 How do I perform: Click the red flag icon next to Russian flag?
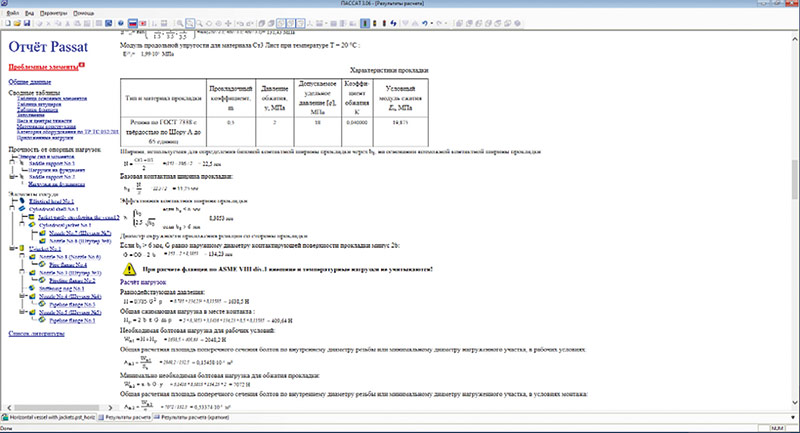click(143, 23)
